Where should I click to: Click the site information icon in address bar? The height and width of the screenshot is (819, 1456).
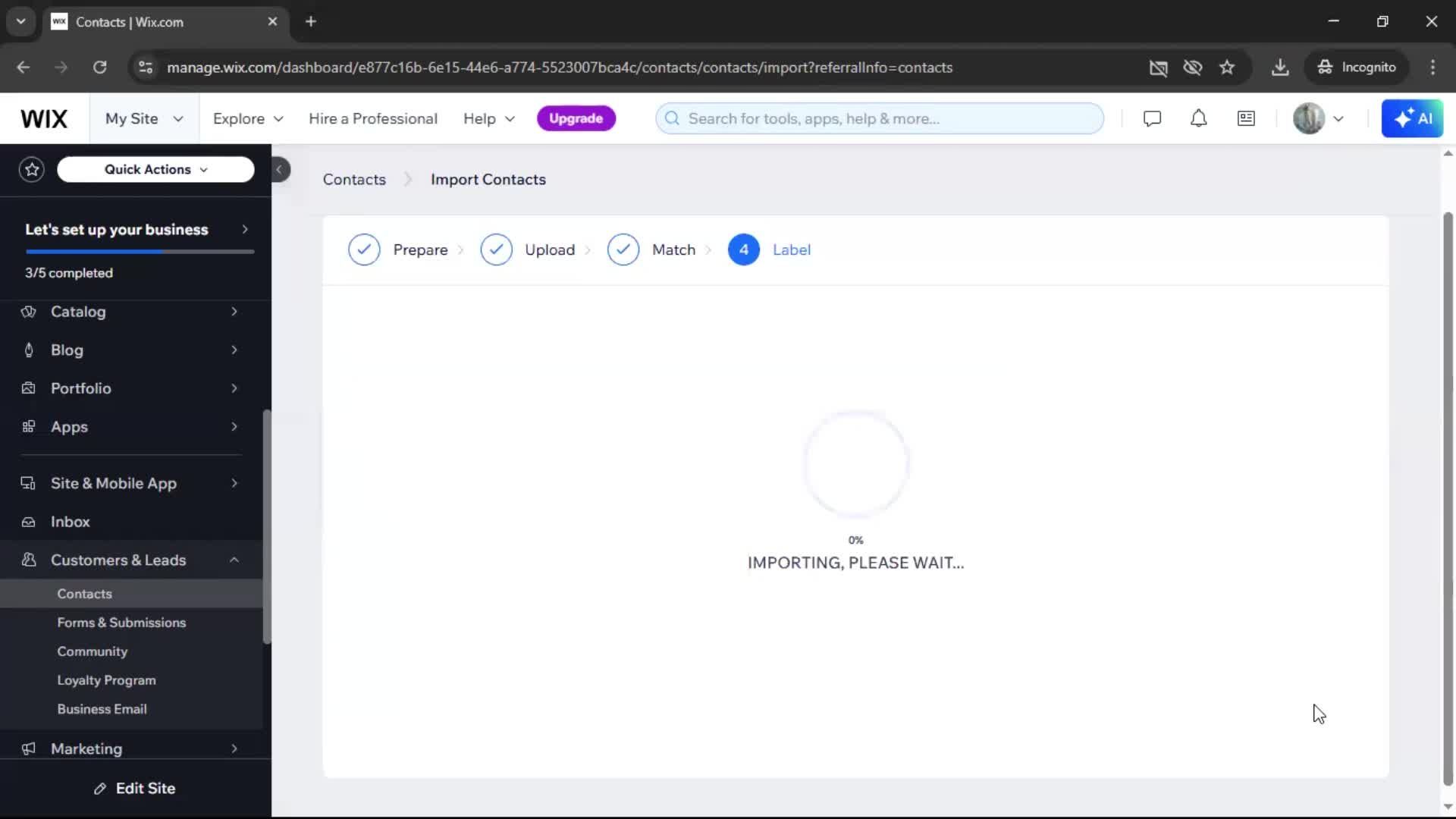(146, 67)
